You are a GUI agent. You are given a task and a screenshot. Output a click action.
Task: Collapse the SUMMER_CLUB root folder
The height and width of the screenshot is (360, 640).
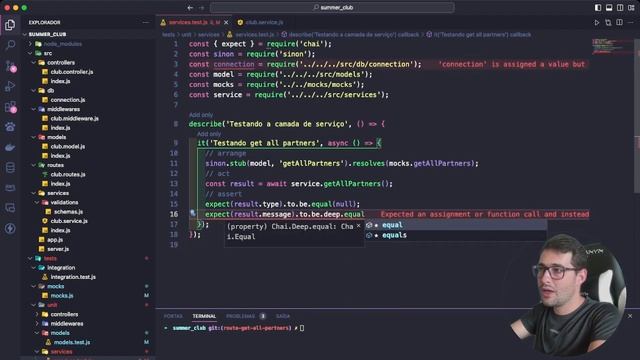[x=25, y=34]
